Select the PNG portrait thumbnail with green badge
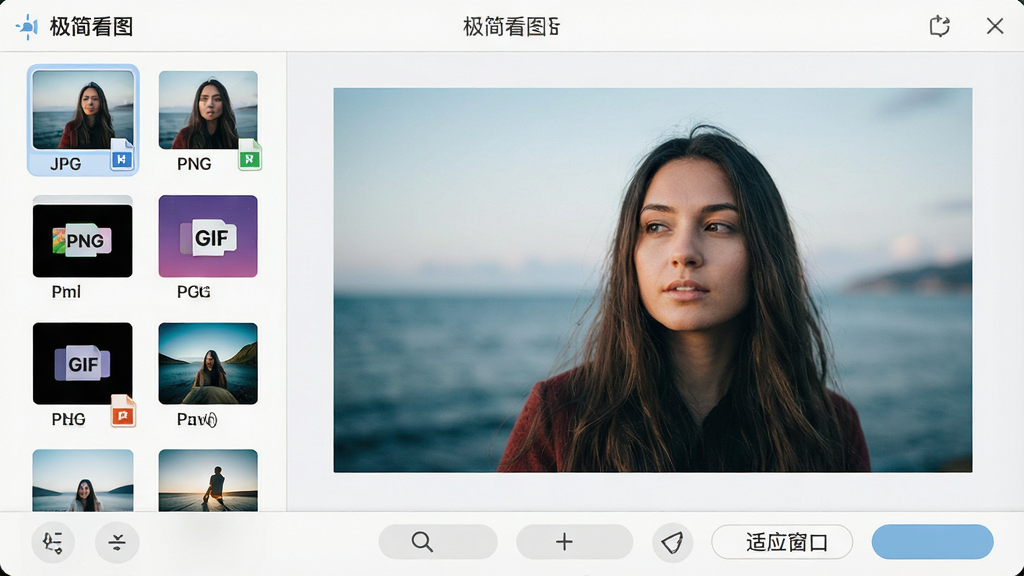This screenshot has width=1024, height=576. click(x=208, y=109)
